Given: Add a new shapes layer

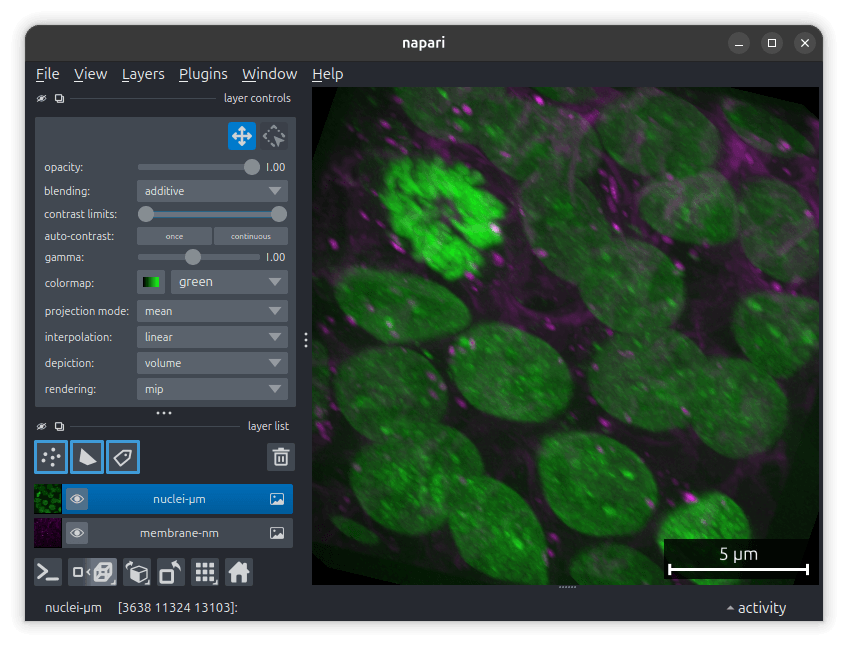Looking at the screenshot, I should (87, 457).
